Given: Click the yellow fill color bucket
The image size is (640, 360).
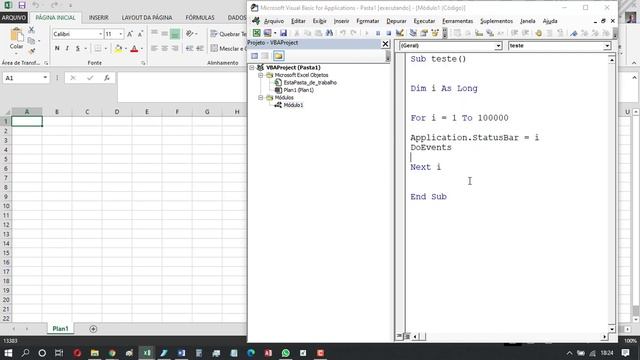Looking at the screenshot, I should click(118, 49).
